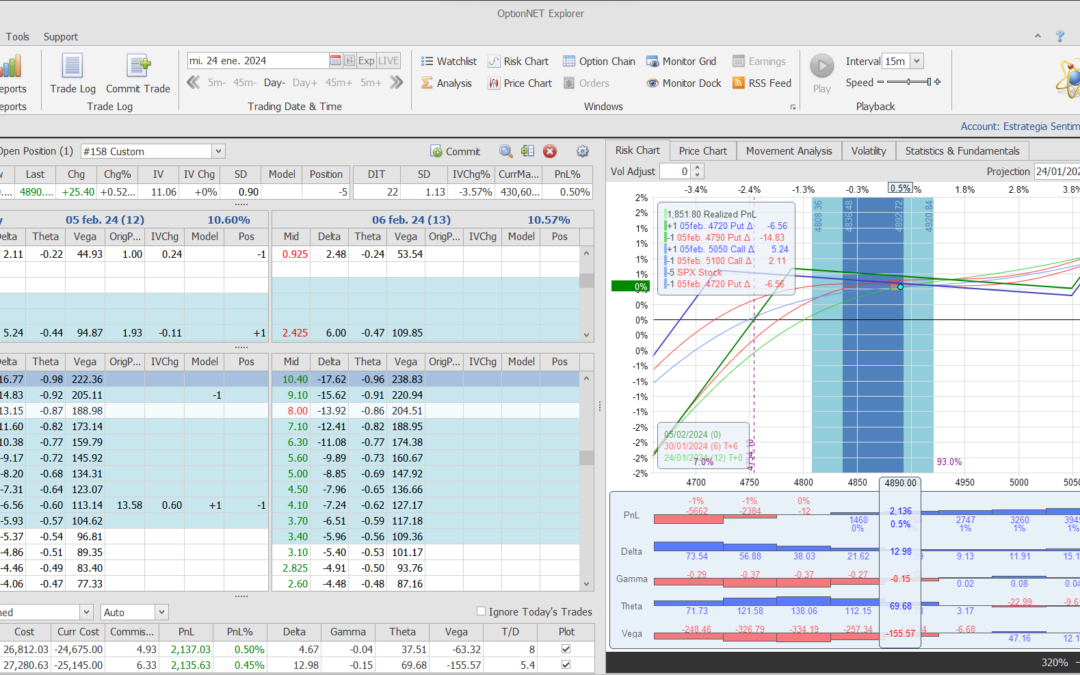1080x675 pixels.
Task: Expand the #158 Custom position dropdown
Action: 218,151
